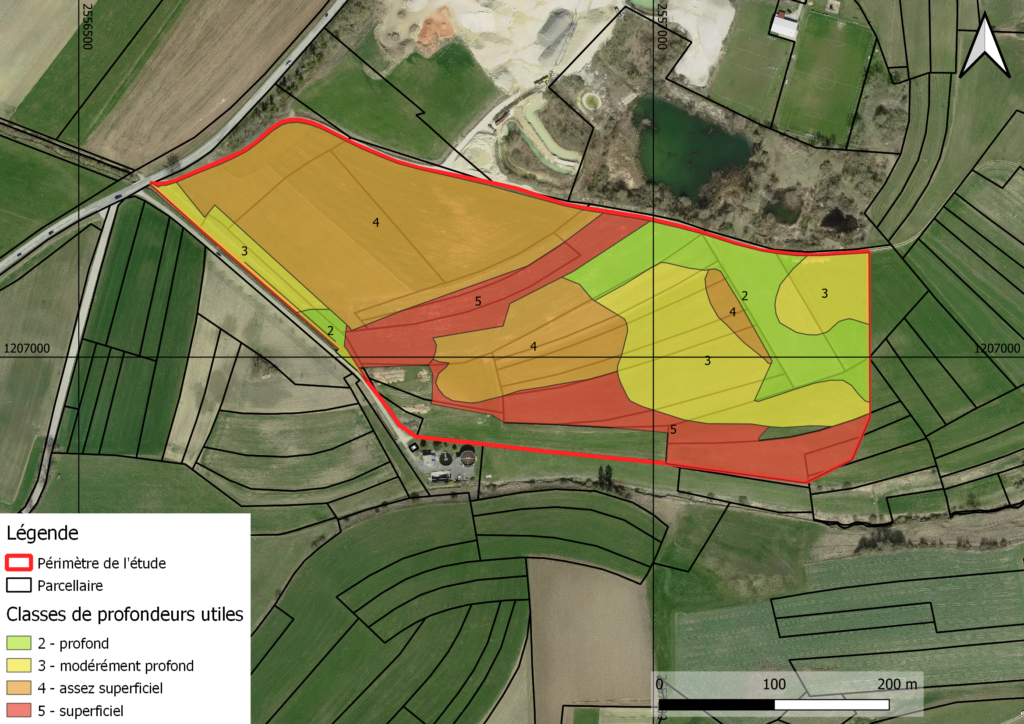
Task: Click the large orange zone labeled 4
Action: (375, 222)
